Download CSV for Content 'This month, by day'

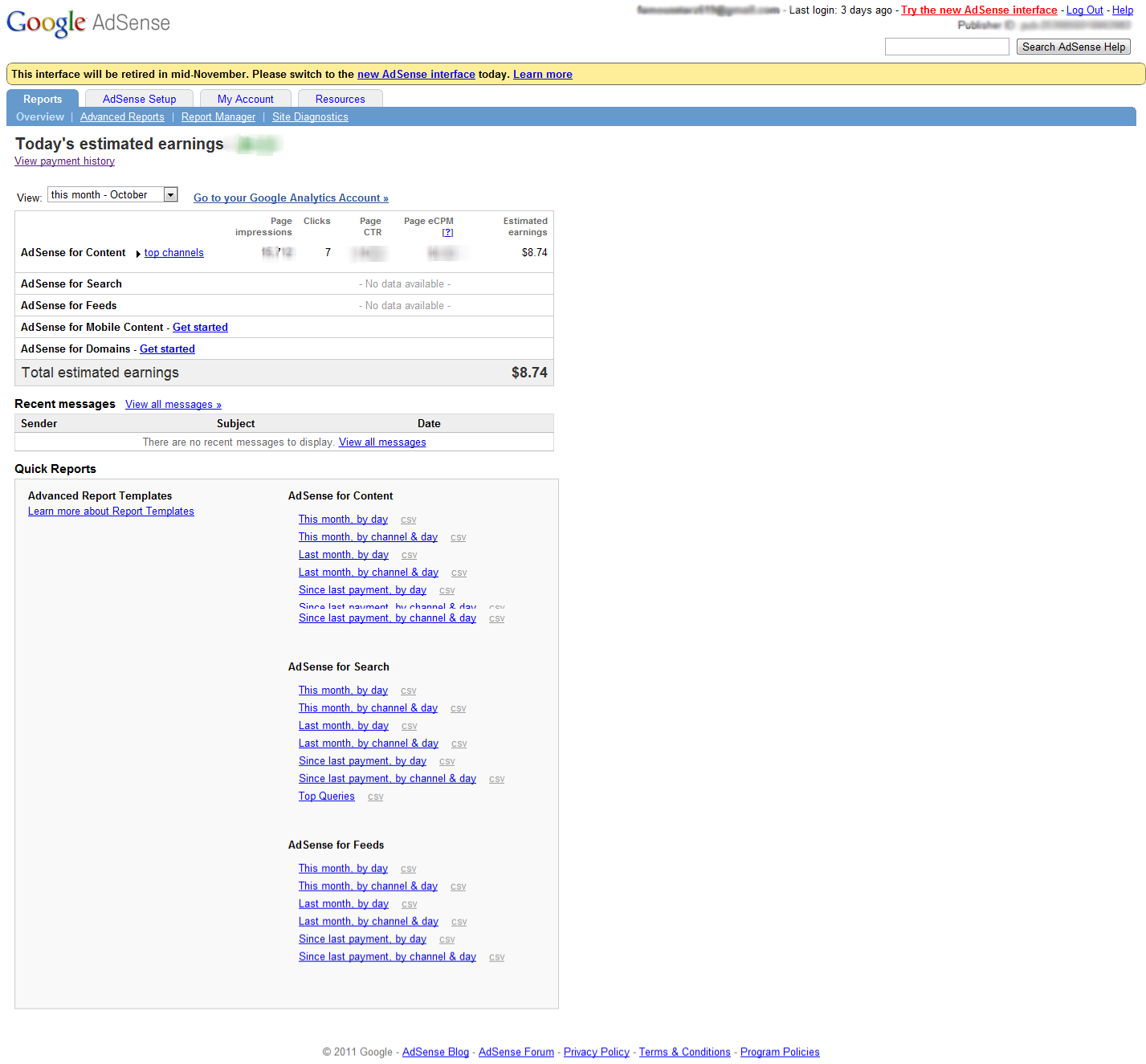[x=408, y=520]
